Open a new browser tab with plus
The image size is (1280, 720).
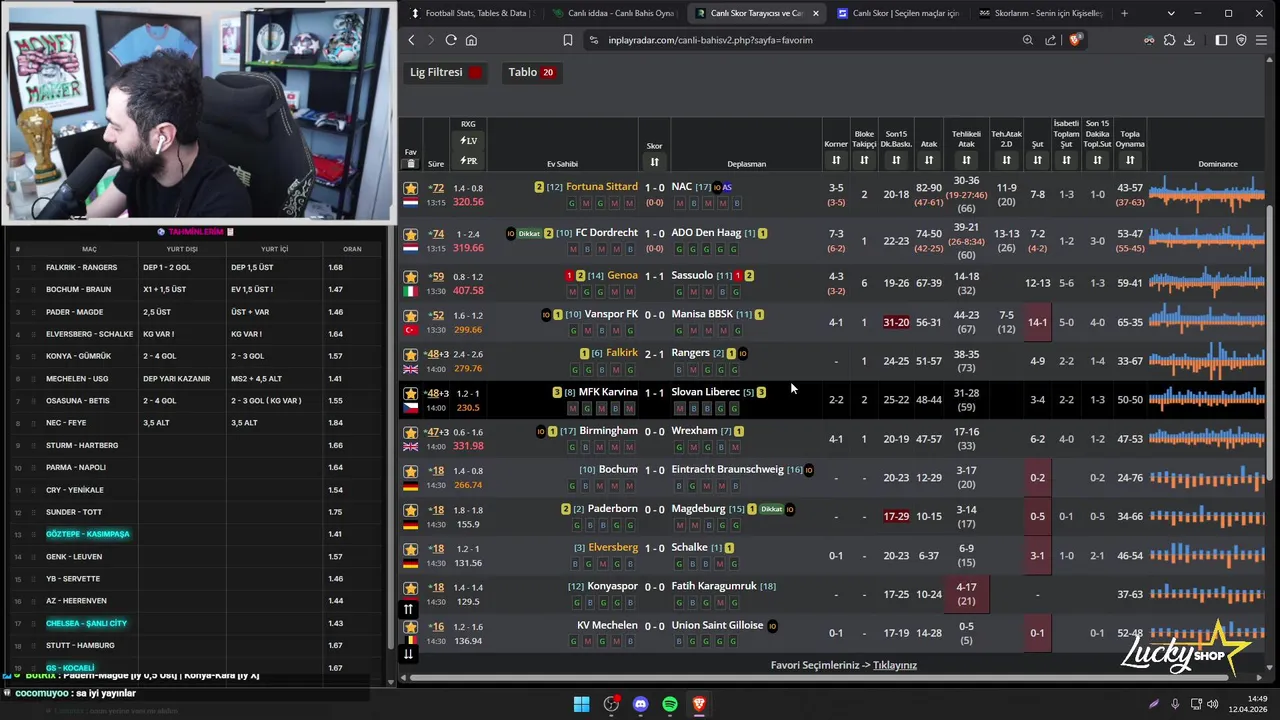click(1124, 13)
